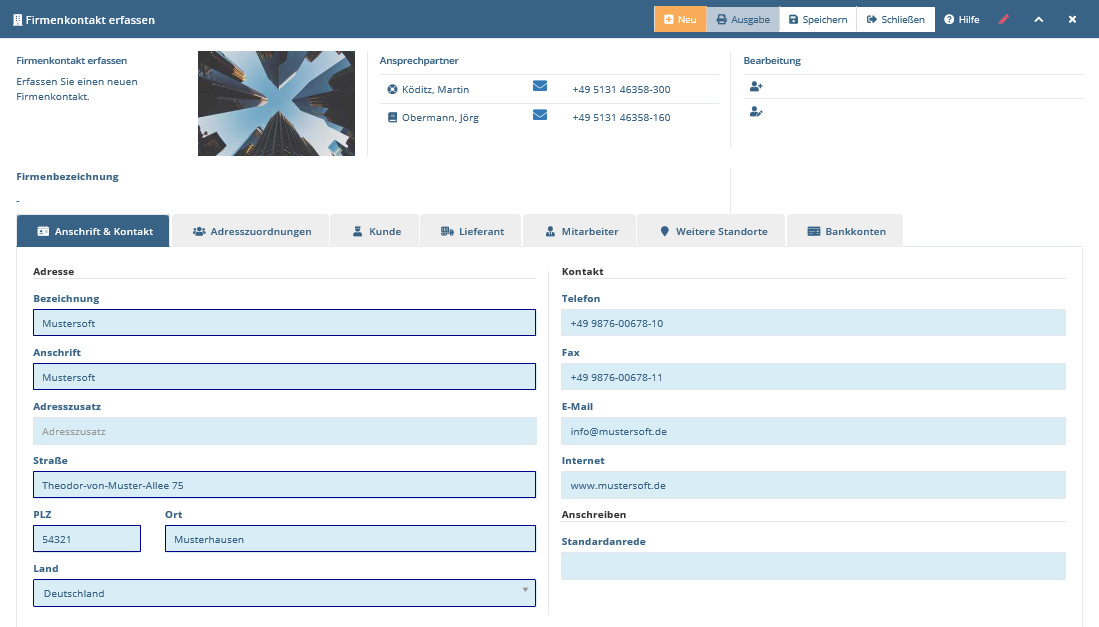Click the envelope icon for Obermann, Jörg
The image size is (1099, 627).
coord(540,116)
